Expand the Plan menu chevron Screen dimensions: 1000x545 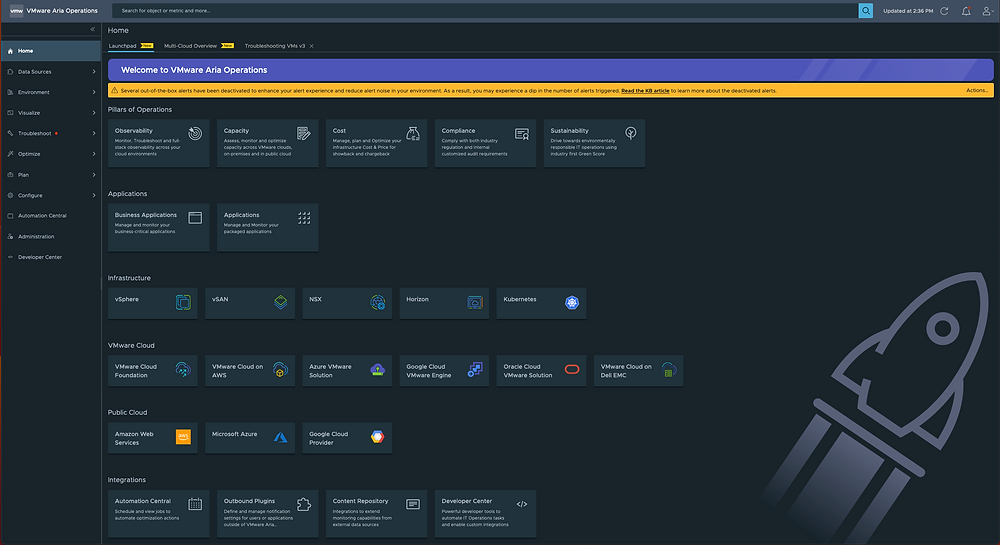pos(94,175)
